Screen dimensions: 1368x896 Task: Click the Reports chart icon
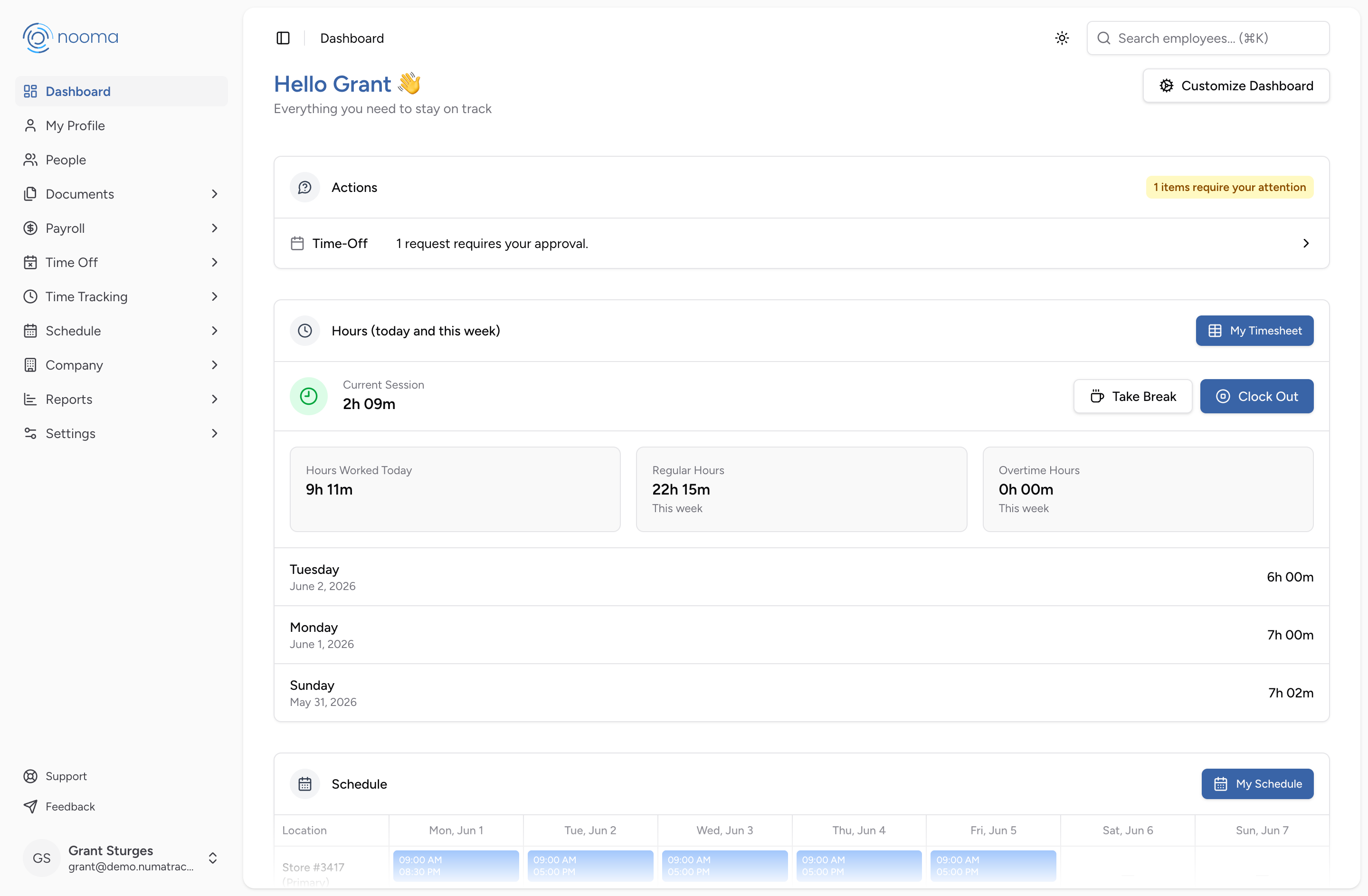point(30,399)
